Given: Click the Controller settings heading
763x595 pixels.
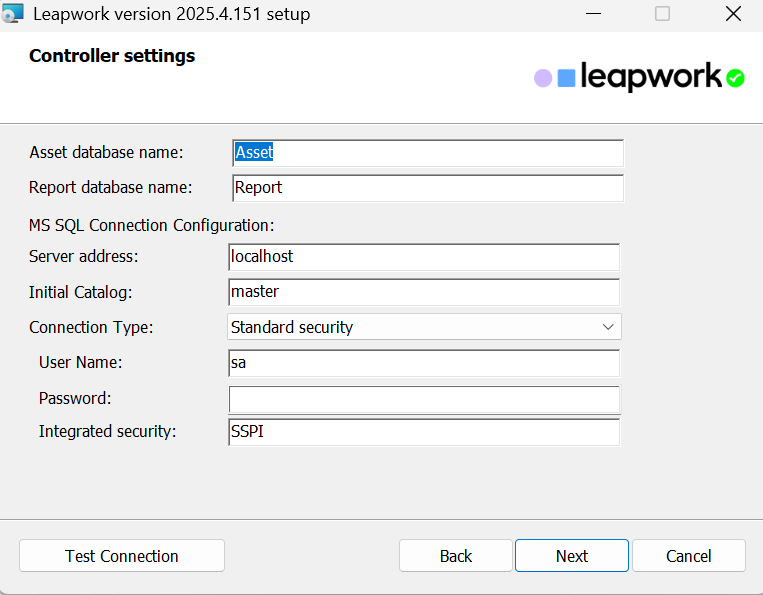Looking at the screenshot, I should (112, 56).
